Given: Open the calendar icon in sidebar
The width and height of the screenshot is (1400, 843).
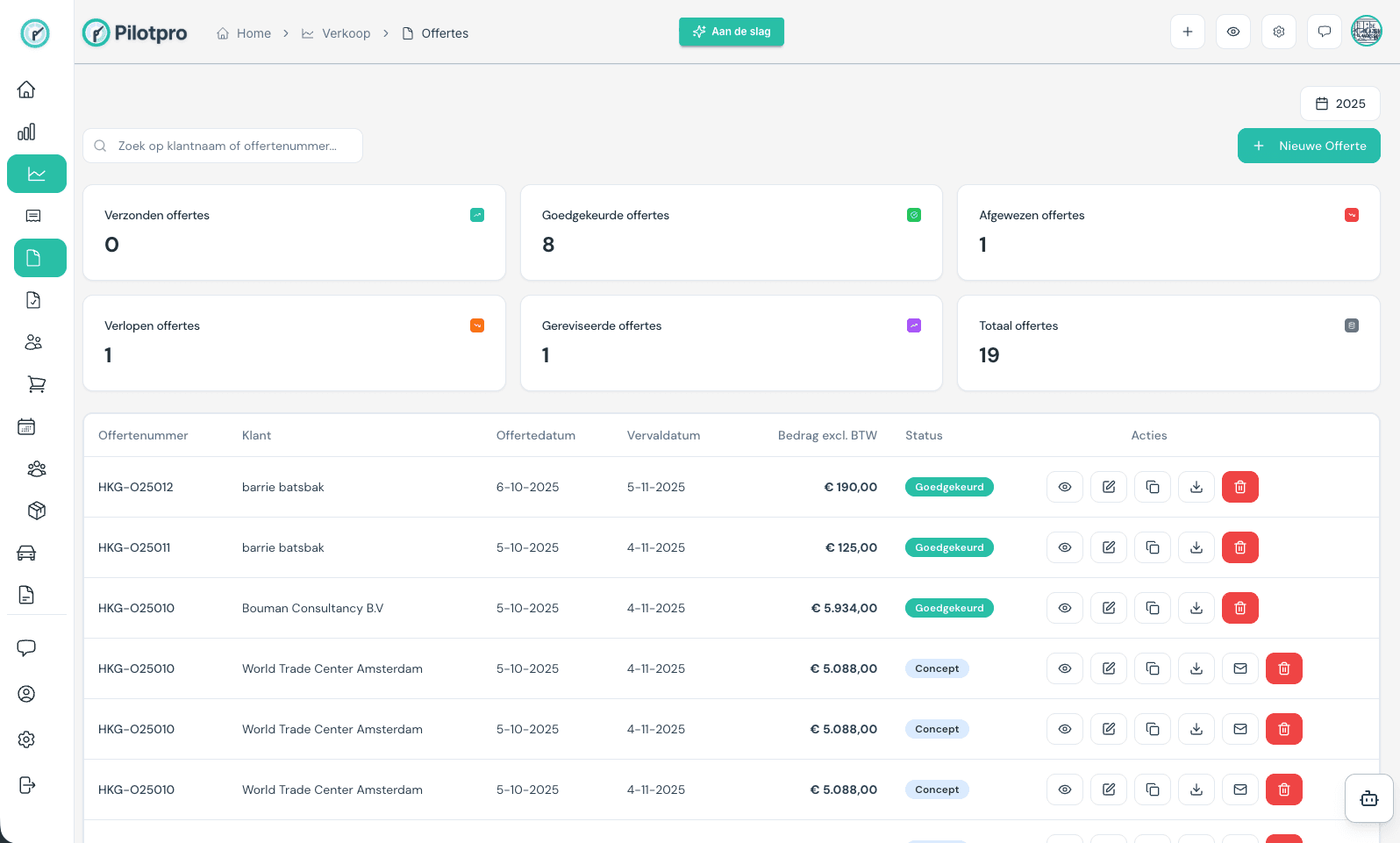Looking at the screenshot, I should pos(26,426).
